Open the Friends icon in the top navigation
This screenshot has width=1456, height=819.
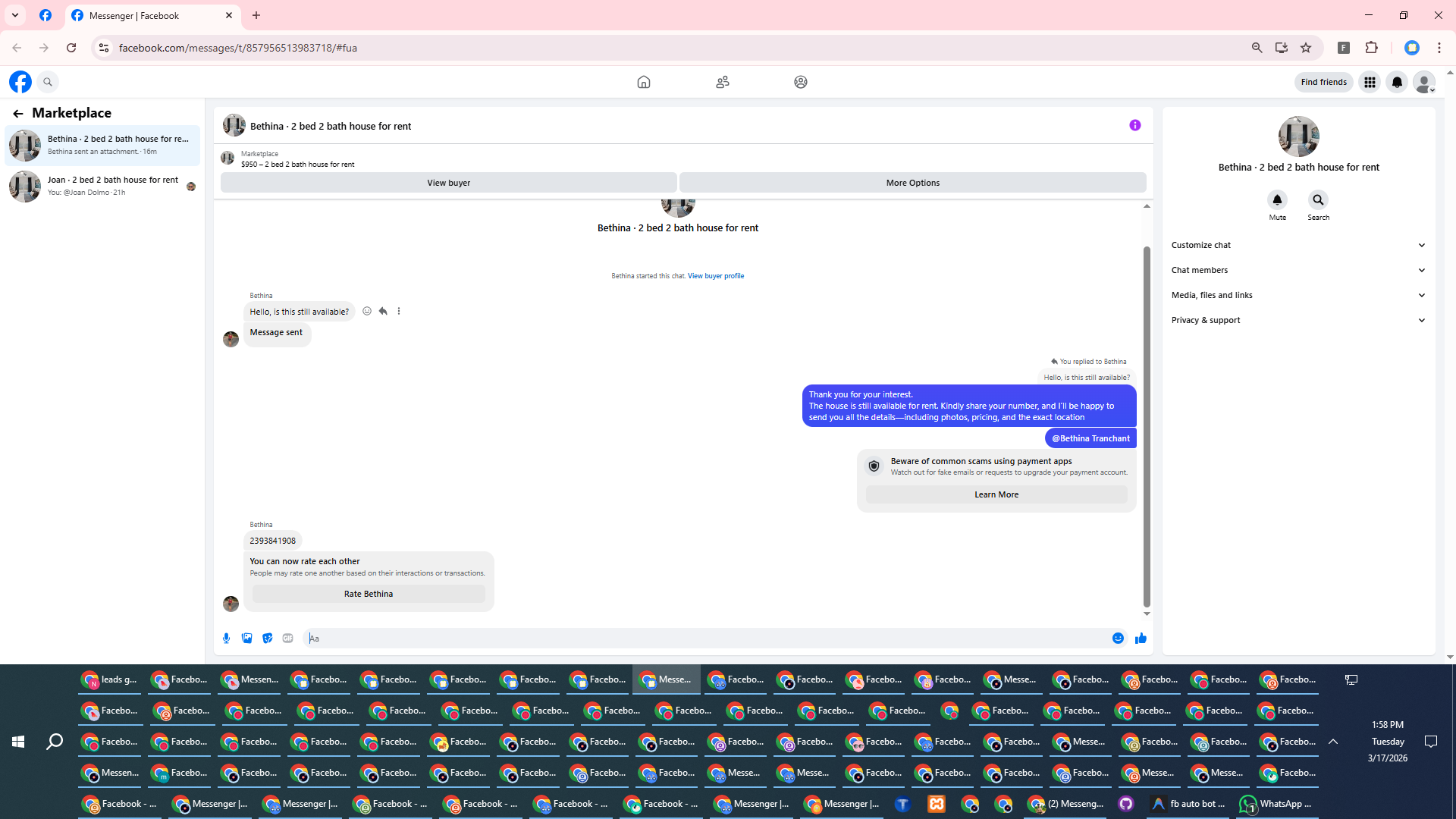coord(723,82)
